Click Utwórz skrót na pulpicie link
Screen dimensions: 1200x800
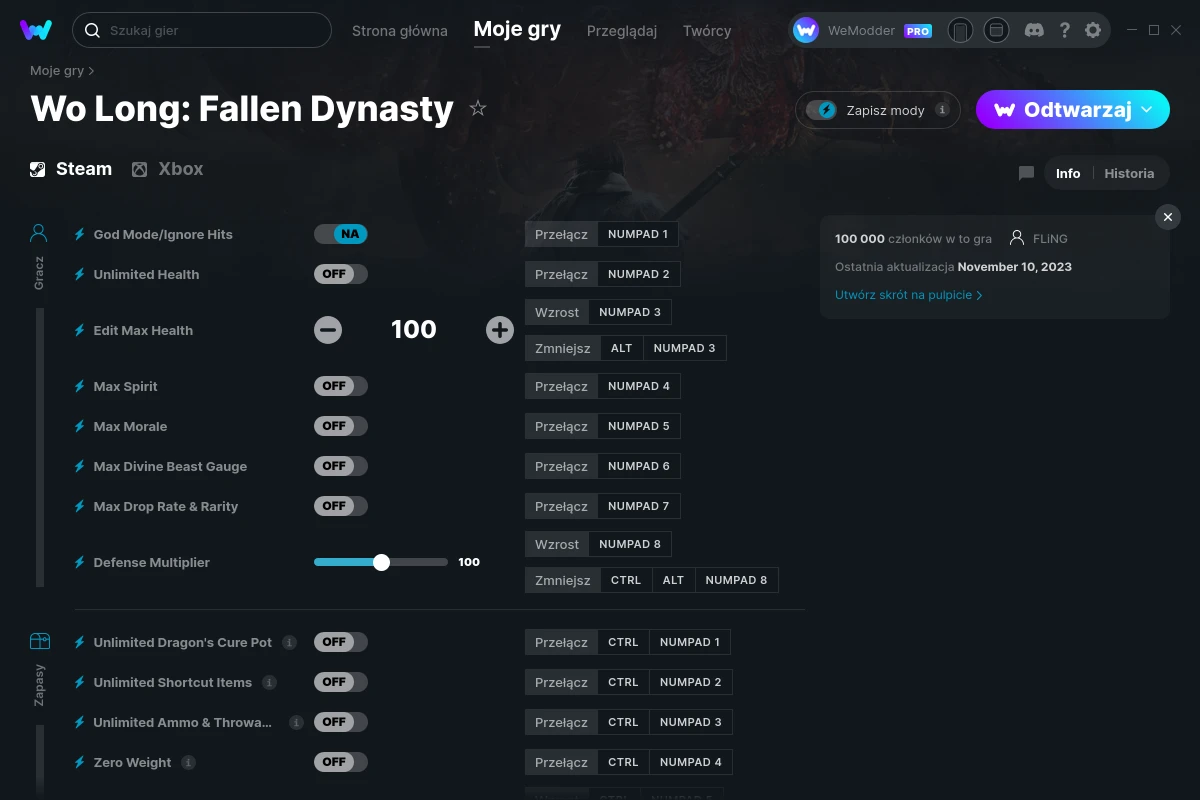[x=908, y=295]
